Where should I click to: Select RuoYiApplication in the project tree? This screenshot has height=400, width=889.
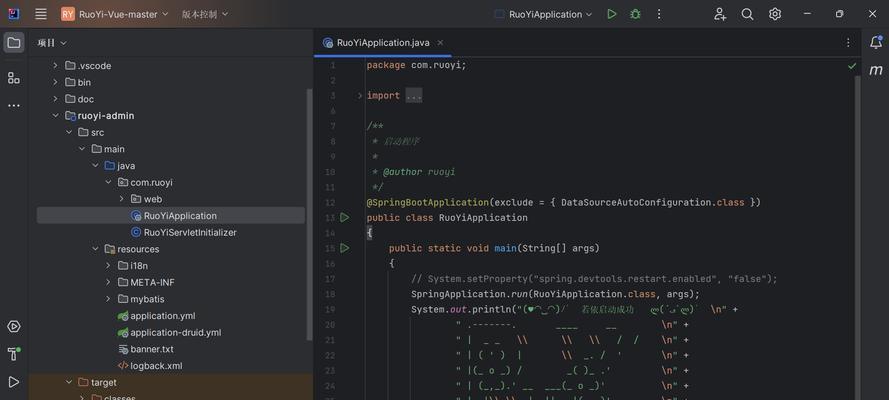click(171, 216)
